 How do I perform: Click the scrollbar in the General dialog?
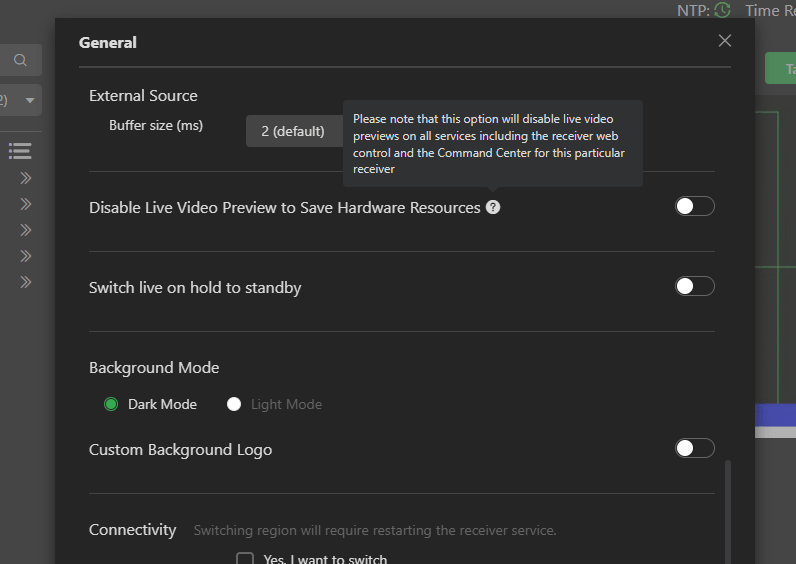pos(728,512)
